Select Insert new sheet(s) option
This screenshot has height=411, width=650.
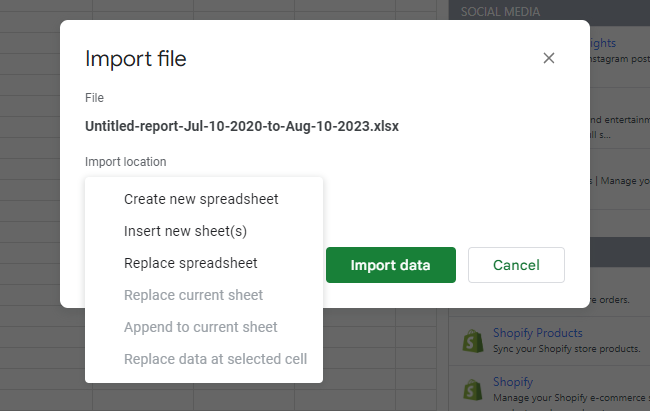[185, 231]
